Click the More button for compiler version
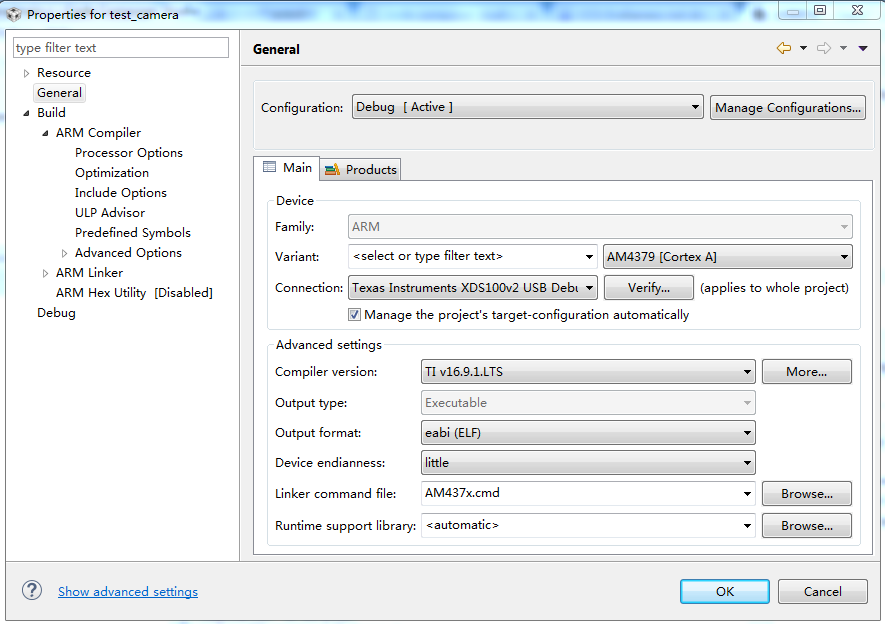885x624 pixels. coord(807,372)
